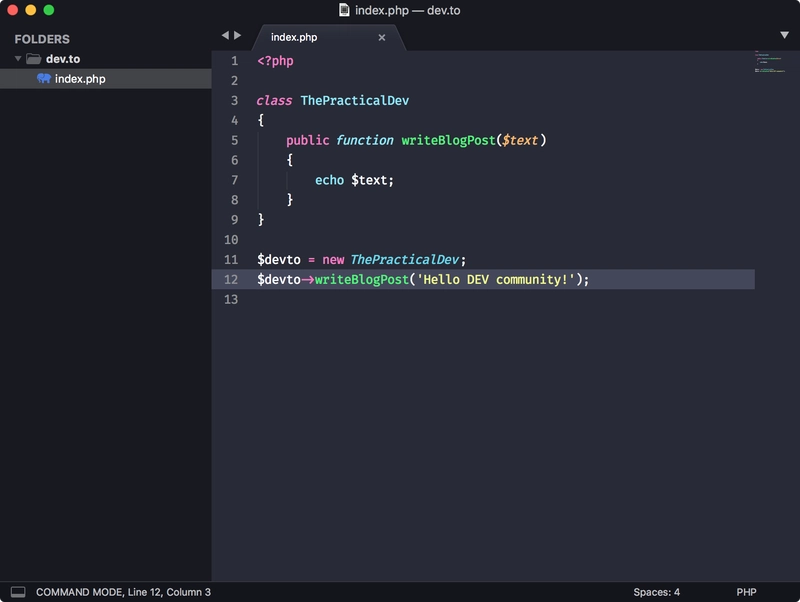Click the FOLDERS sidebar heading

[x=42, y=39]
